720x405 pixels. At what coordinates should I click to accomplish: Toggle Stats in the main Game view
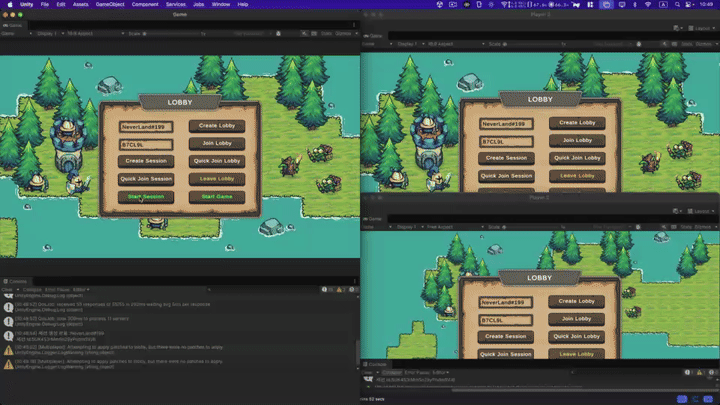[326, 34]
